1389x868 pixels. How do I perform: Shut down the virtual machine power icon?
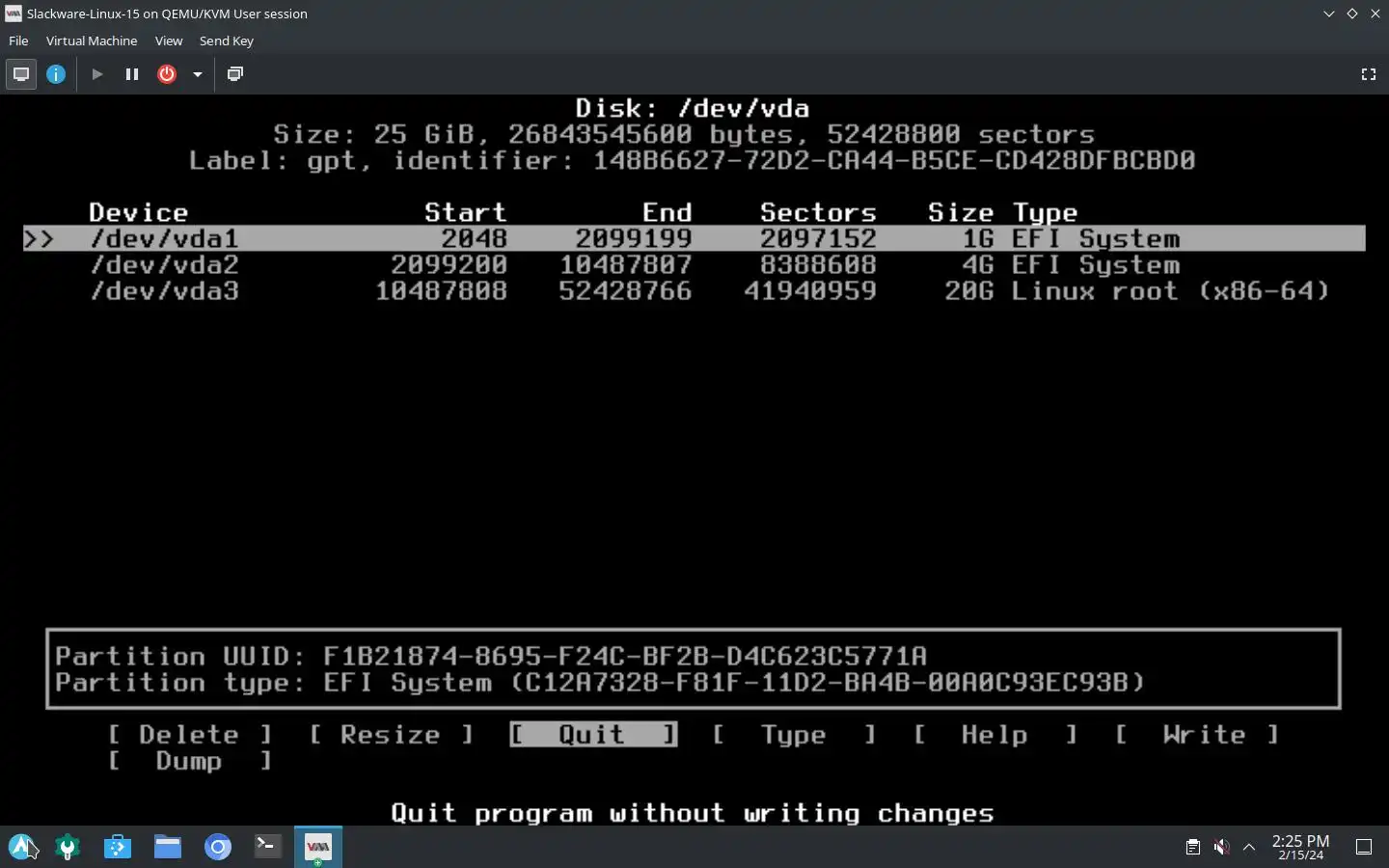tap(167, 74)
